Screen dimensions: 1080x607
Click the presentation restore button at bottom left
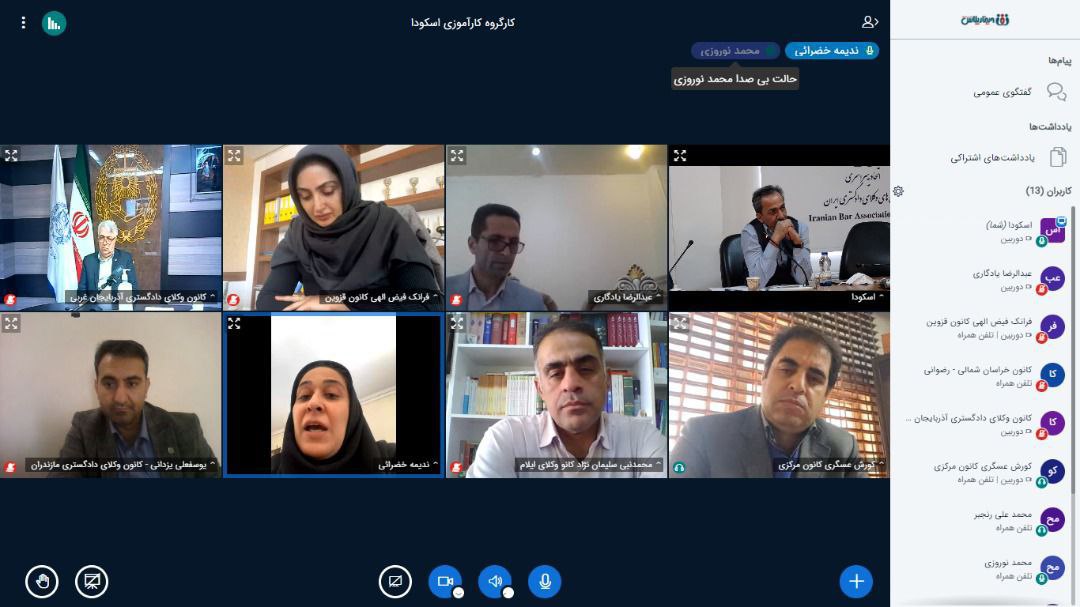tap(92, 582)
